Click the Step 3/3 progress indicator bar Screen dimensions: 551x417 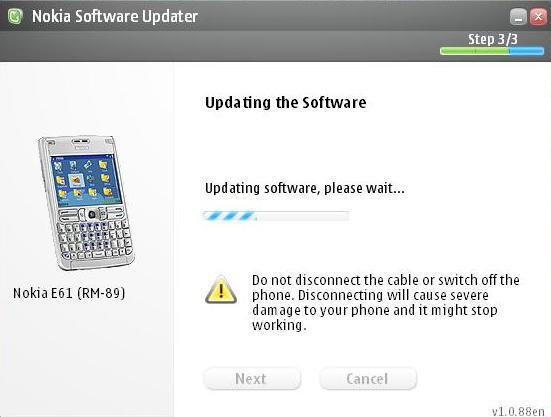(492, 51)
